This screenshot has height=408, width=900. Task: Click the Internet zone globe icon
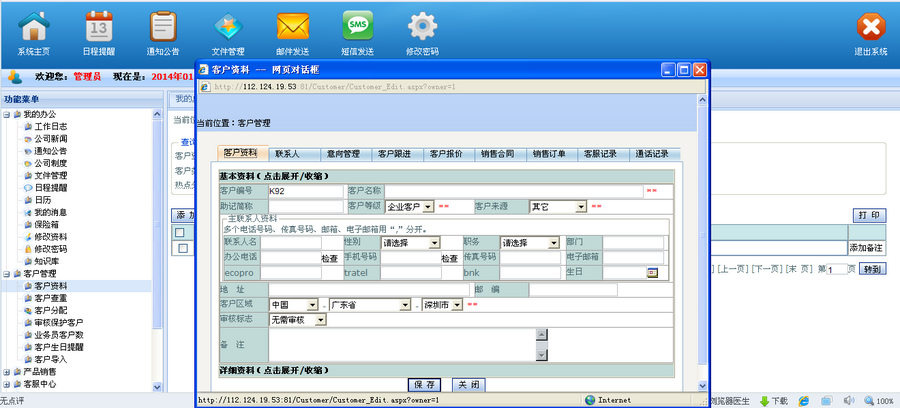590,400
